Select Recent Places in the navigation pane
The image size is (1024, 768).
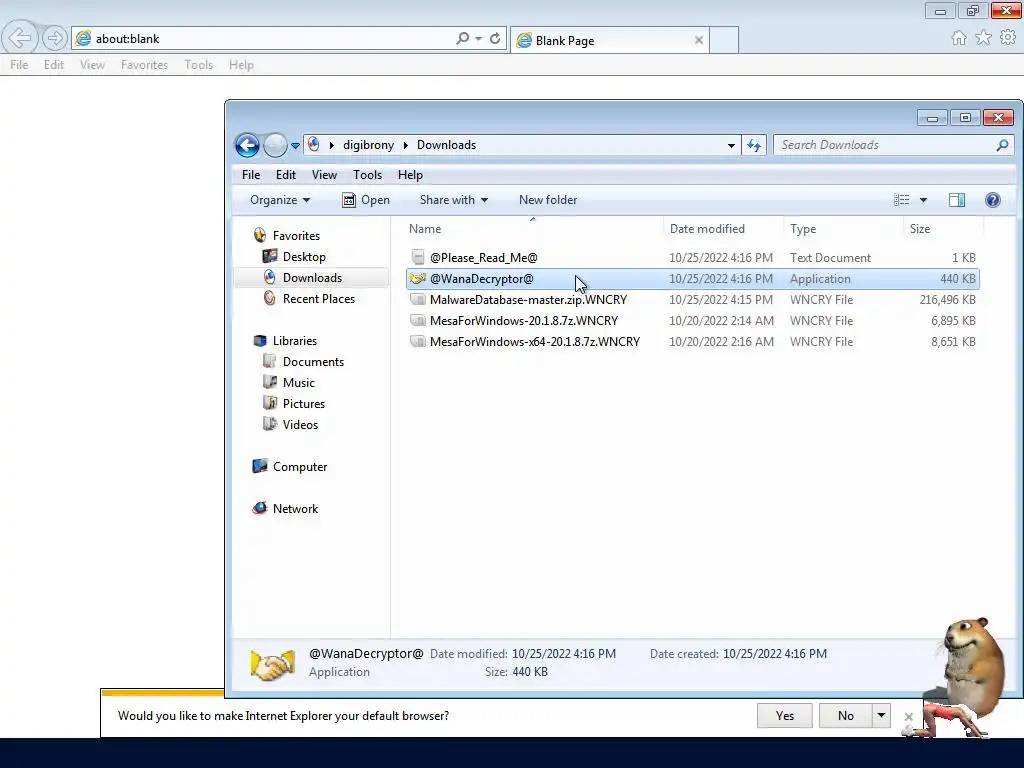tap(319, 298)
